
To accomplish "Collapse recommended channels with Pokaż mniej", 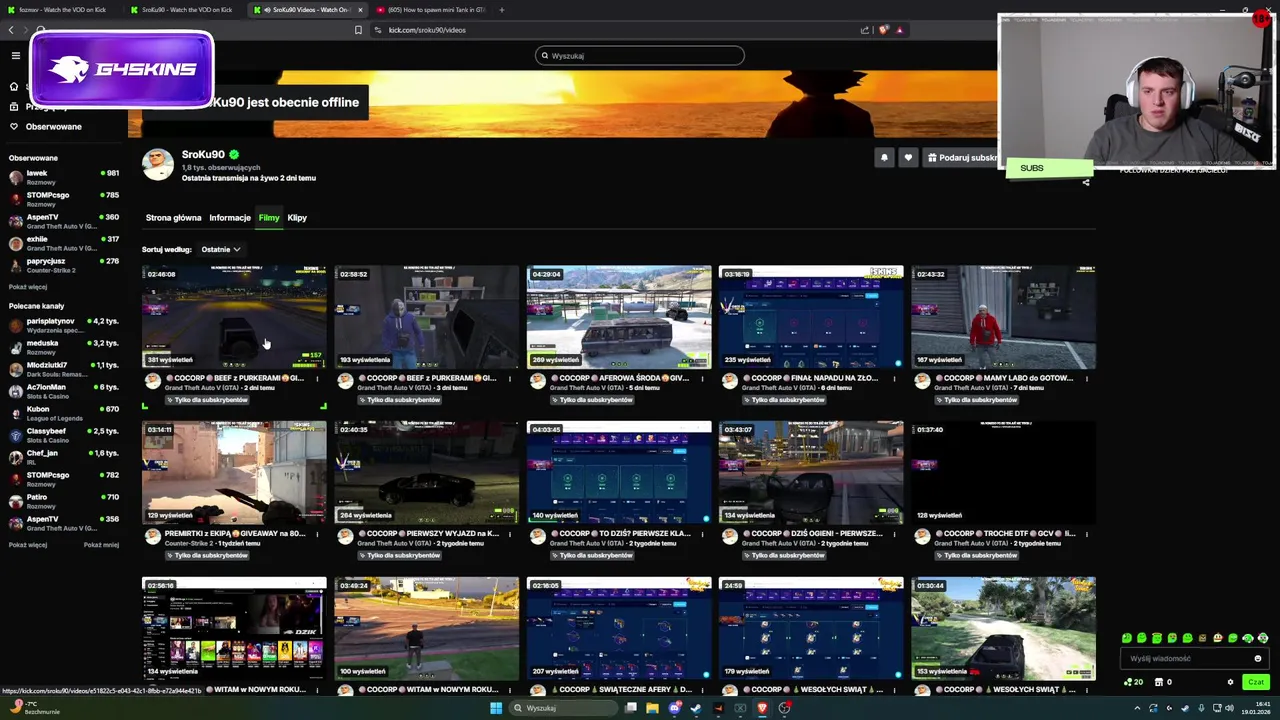I will pyautogui.click(x=101, y=545).
